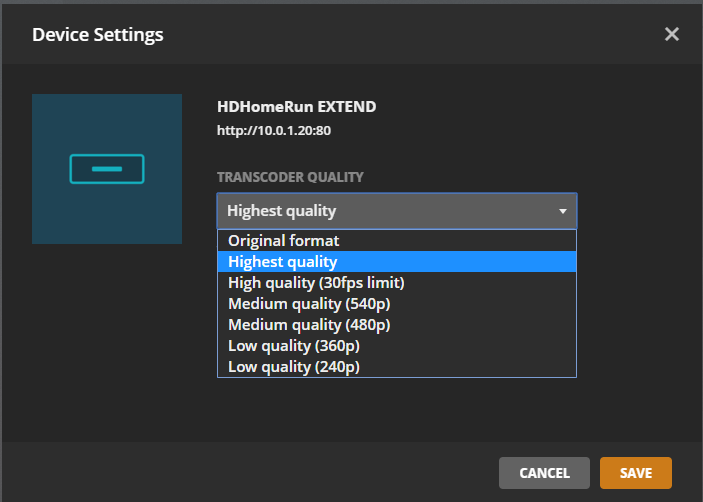Pick Medium quality (540p) option
The height and width of the screenshot is (502, 703).
click(309, 304)
